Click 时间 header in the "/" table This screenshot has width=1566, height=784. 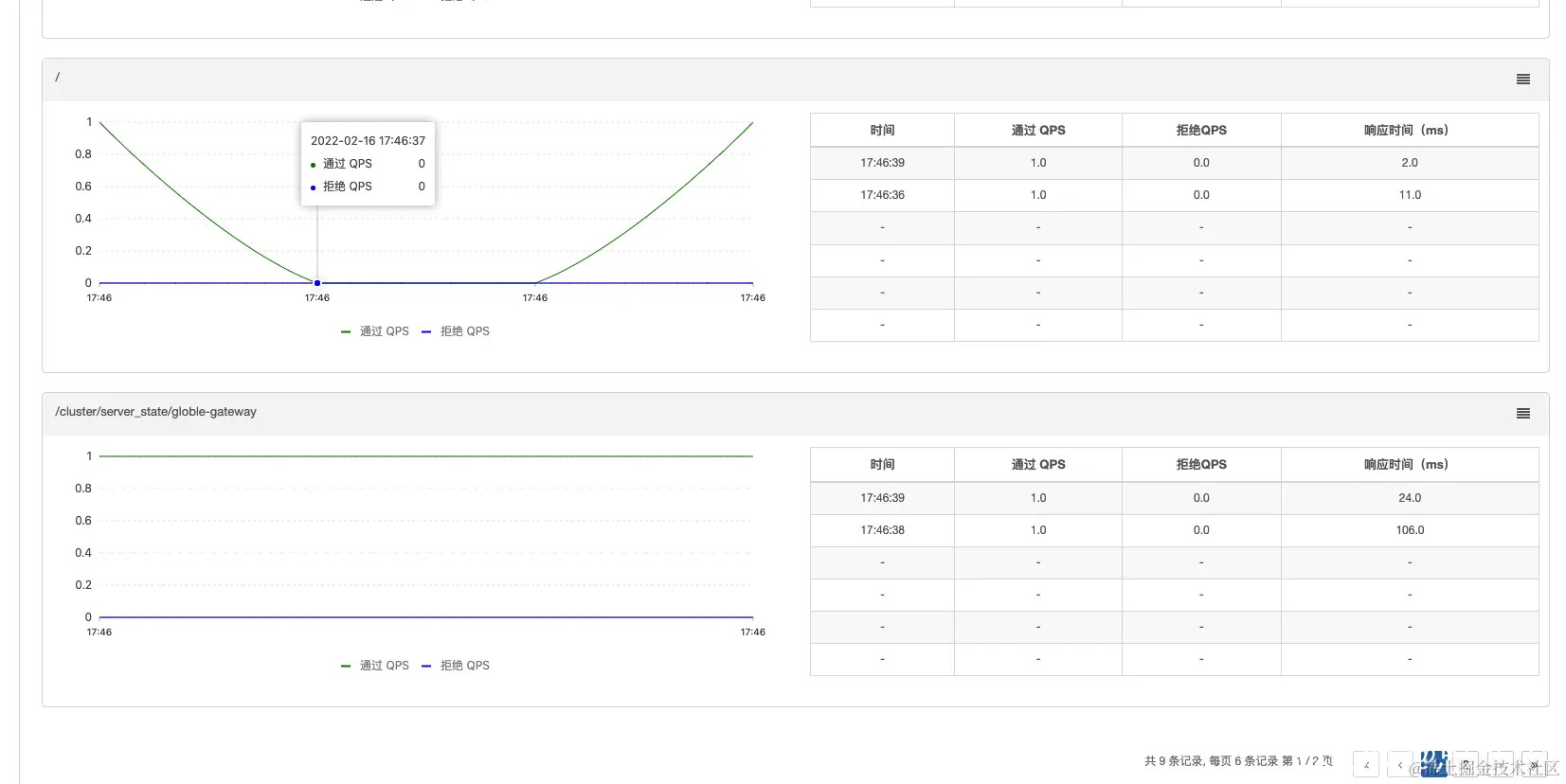point(882,131)
